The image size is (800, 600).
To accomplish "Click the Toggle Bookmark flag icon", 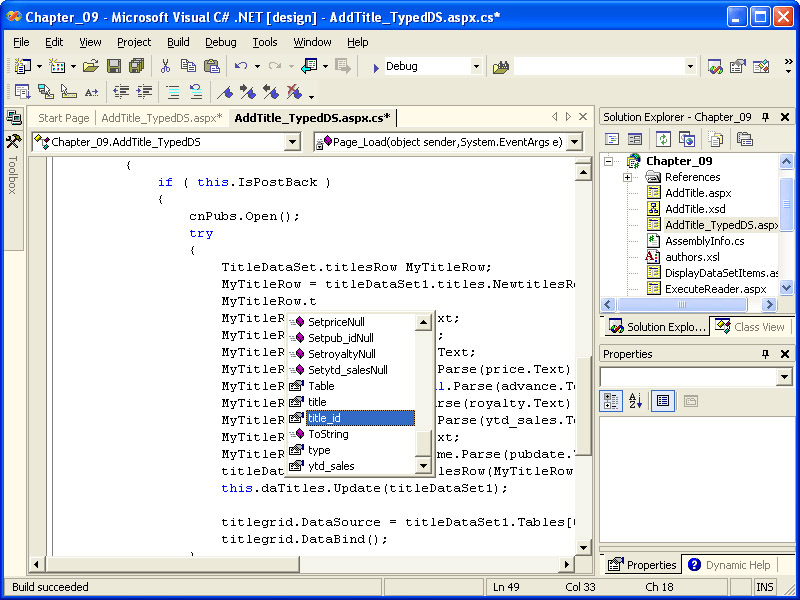I will click(226, 92).
